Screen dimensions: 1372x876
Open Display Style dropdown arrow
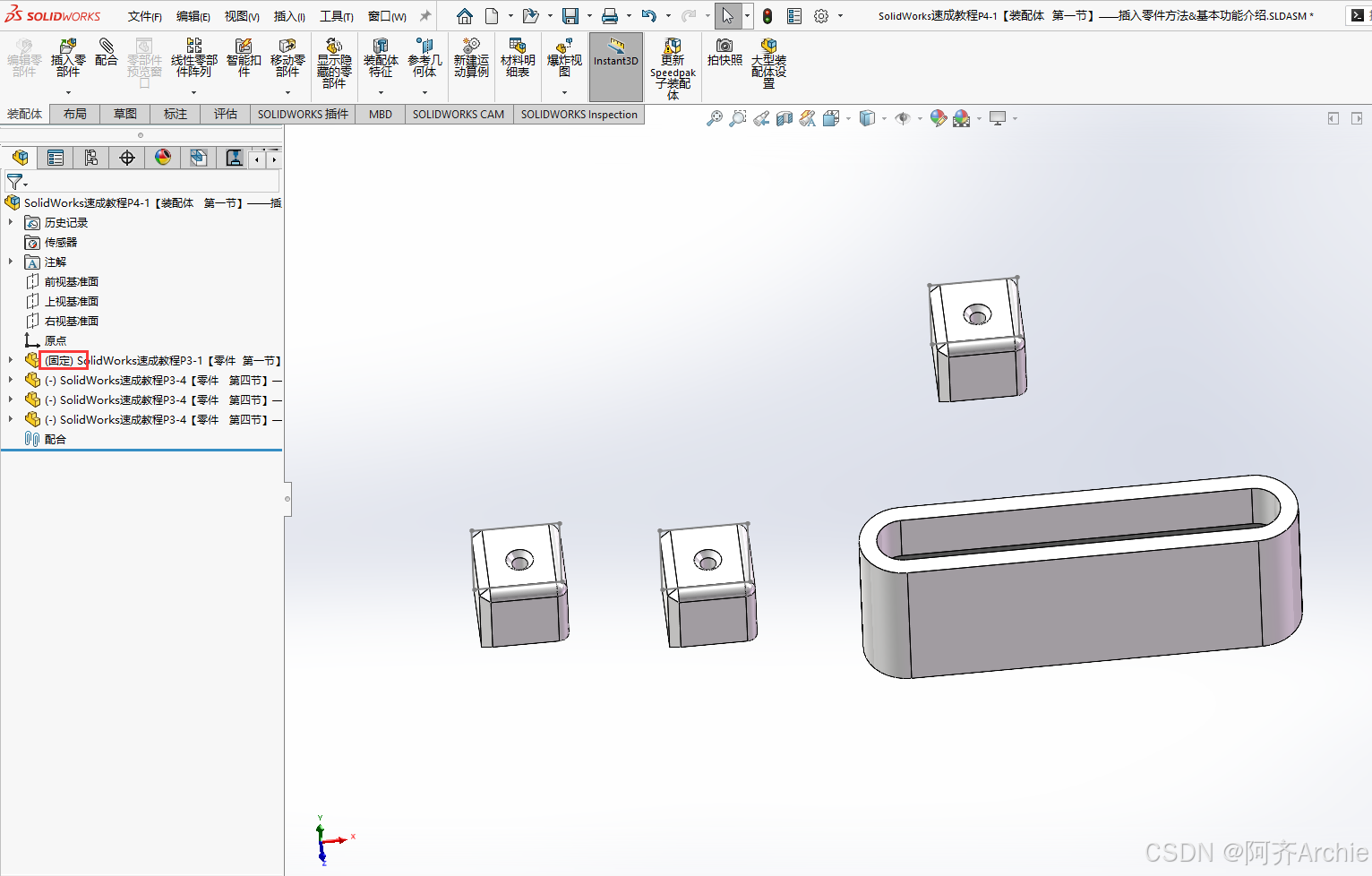click(x=884, y=118)
